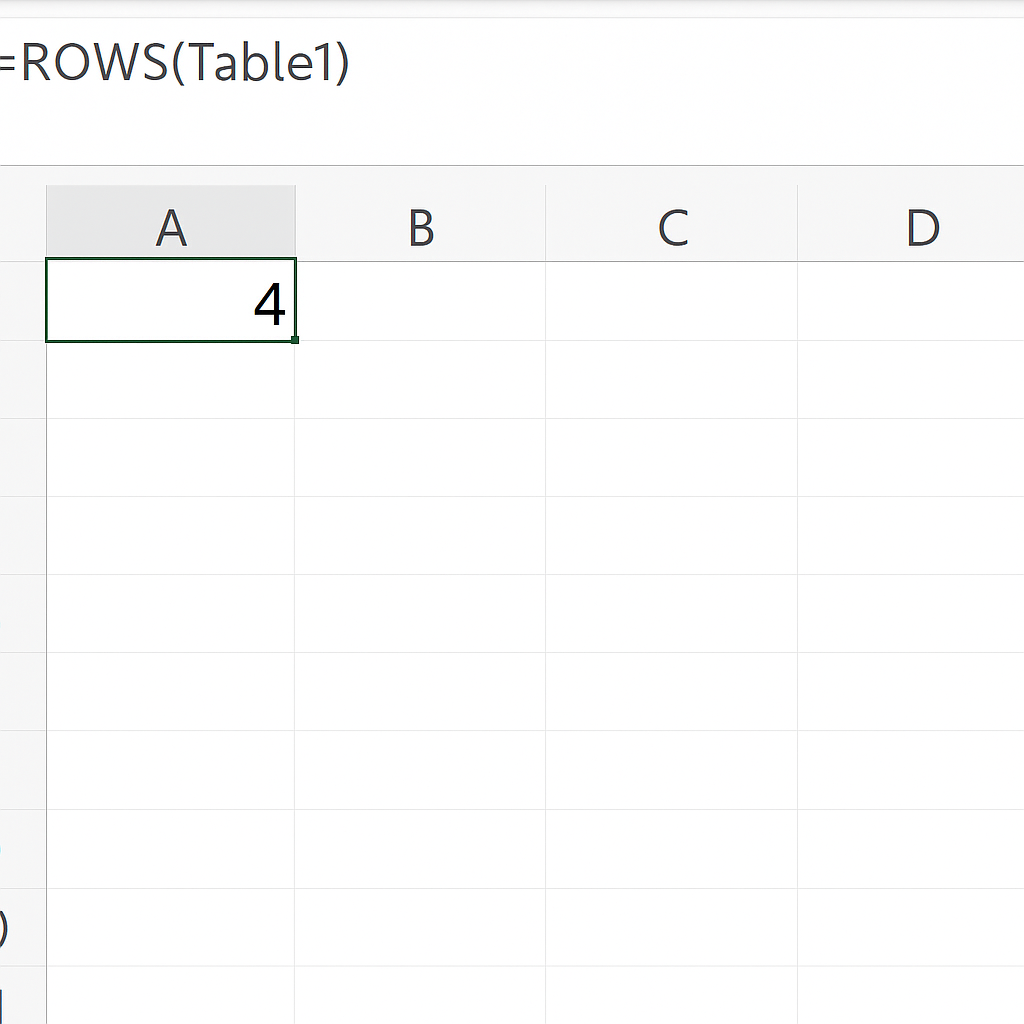The height and width of the screenshot is (1024, 1024).
Task: Select the column B header
Action: [421, 223]
